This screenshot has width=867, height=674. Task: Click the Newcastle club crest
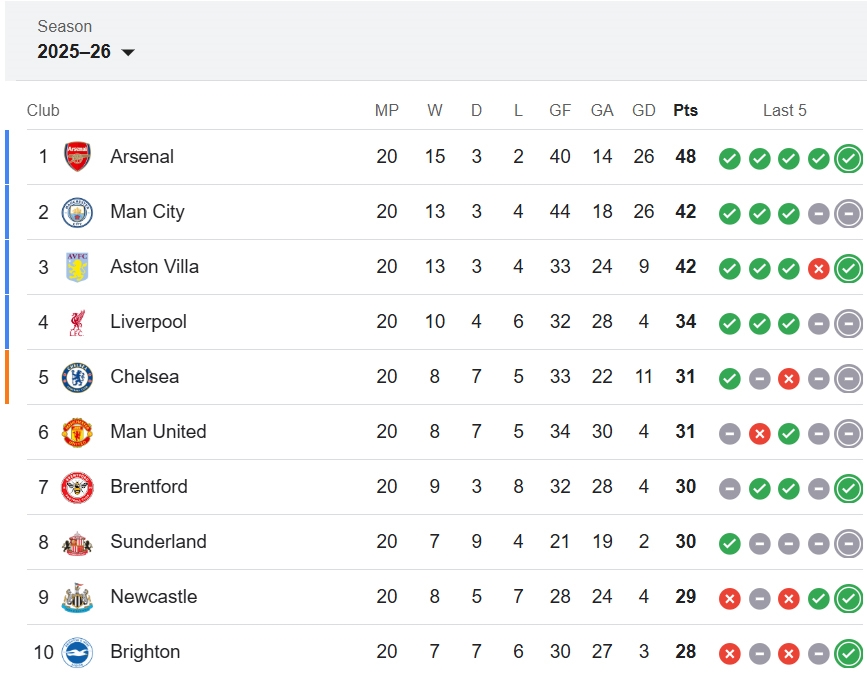tap(77, 597)
